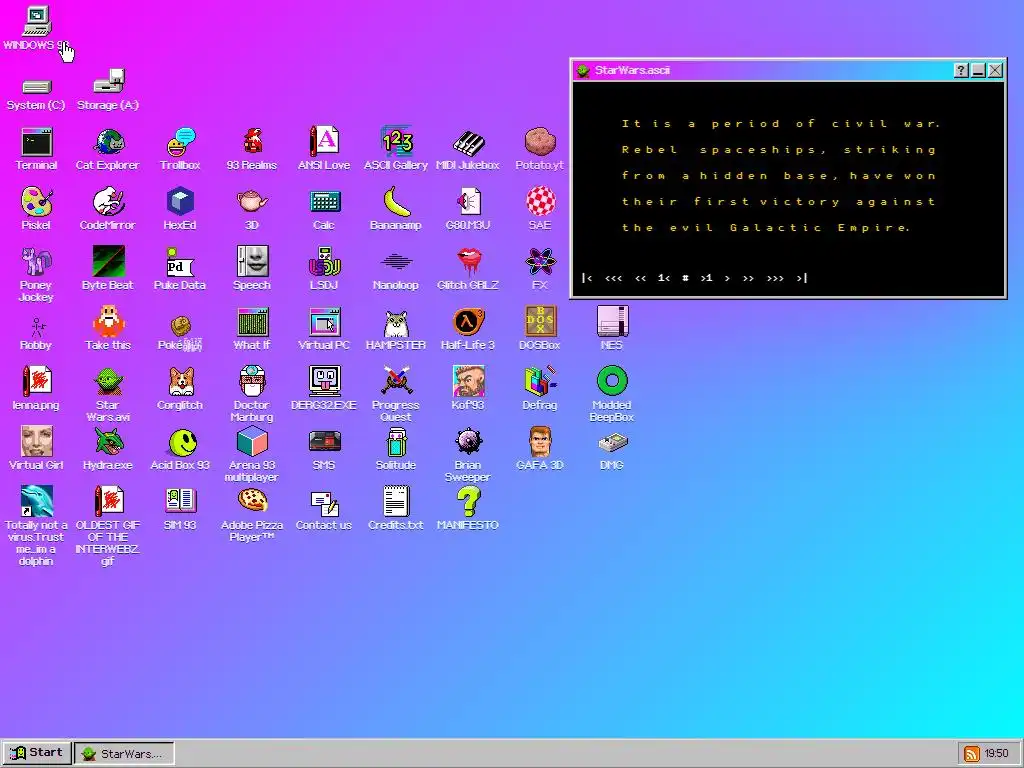Open the Half-Life 3 icon
Image resolution: width=1024 pixels, height=768 pixels.
468,329
